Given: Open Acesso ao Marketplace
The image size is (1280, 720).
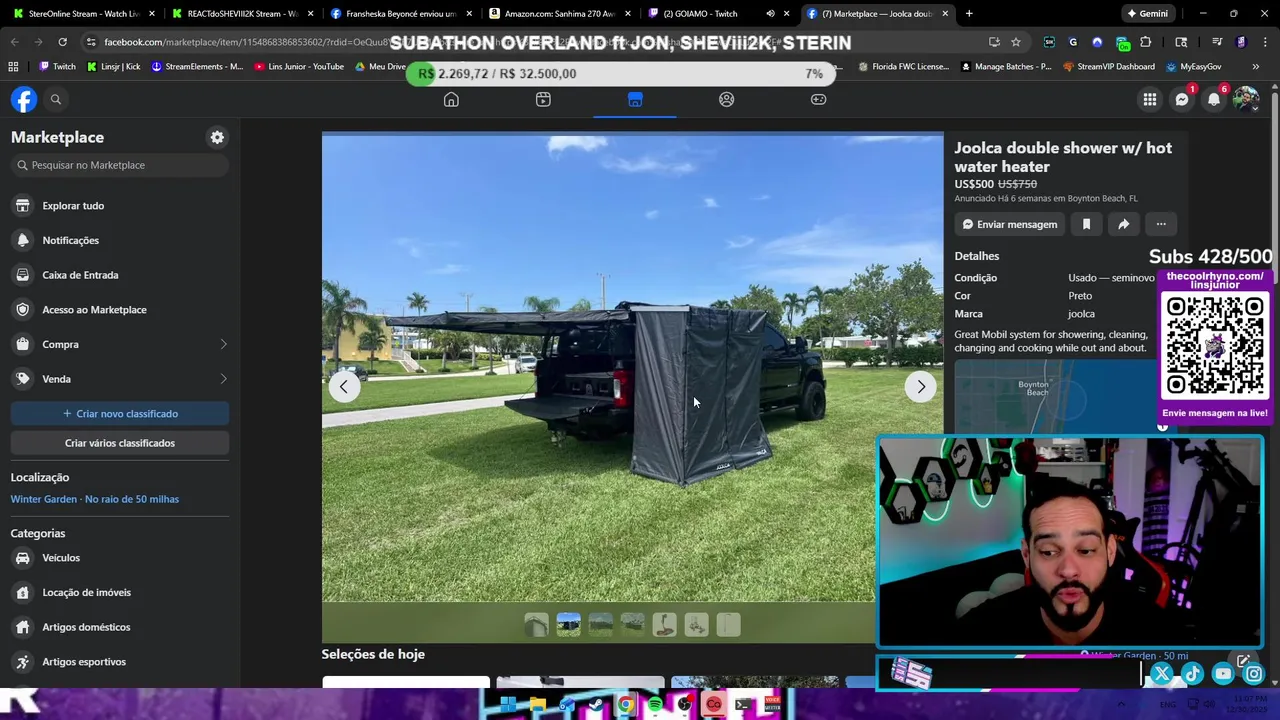Looking at the screenshot, I should coord(120,309).
